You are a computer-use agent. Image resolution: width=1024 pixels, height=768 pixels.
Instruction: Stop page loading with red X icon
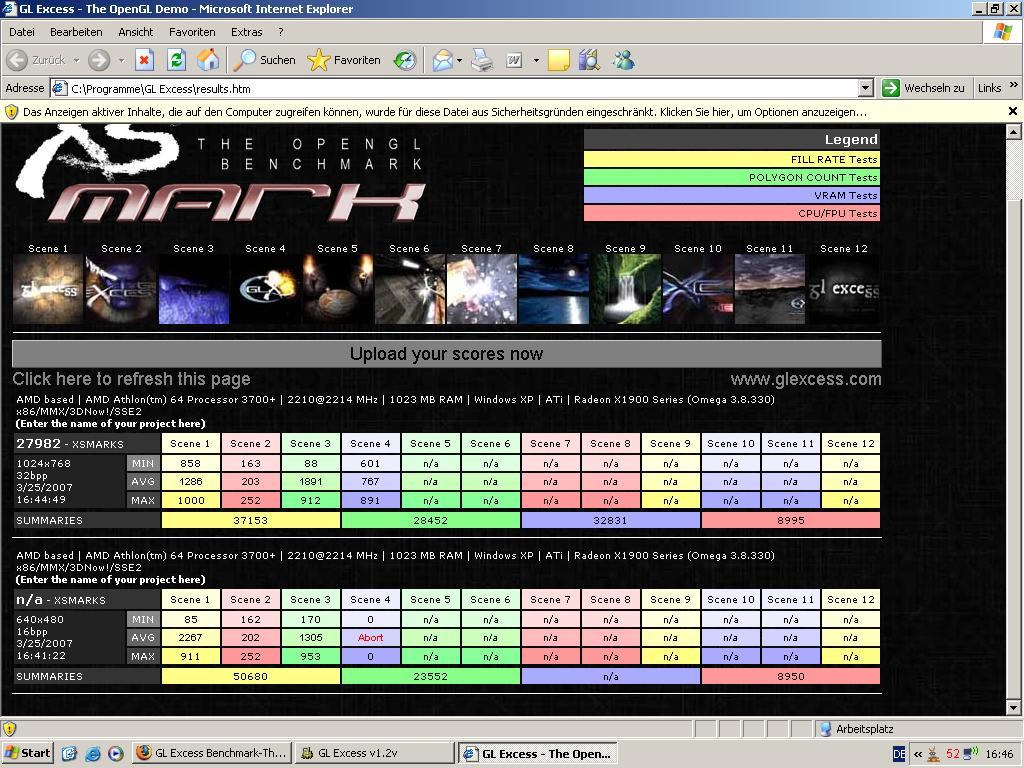(x=144, y=60)
